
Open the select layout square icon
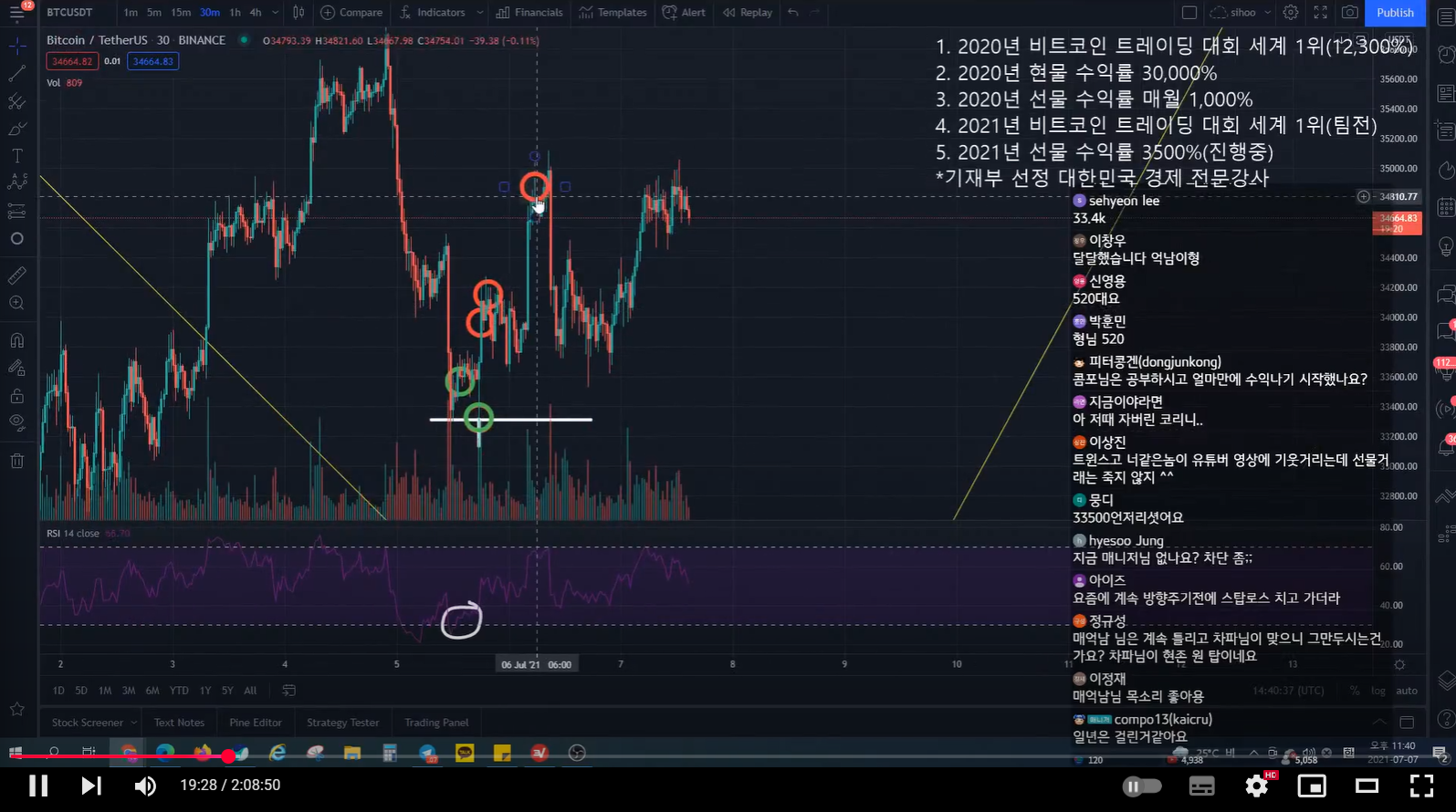[1189, 13]
